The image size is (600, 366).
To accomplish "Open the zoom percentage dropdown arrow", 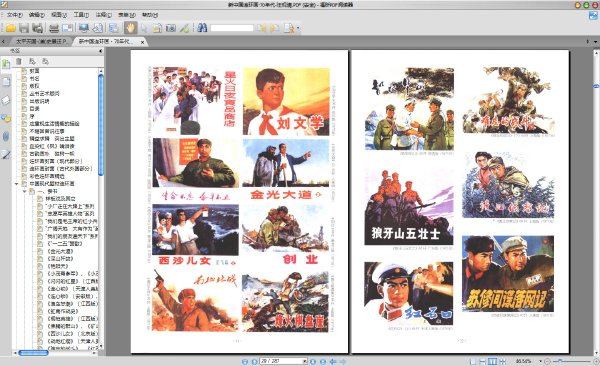I will (x=540, y=361).
